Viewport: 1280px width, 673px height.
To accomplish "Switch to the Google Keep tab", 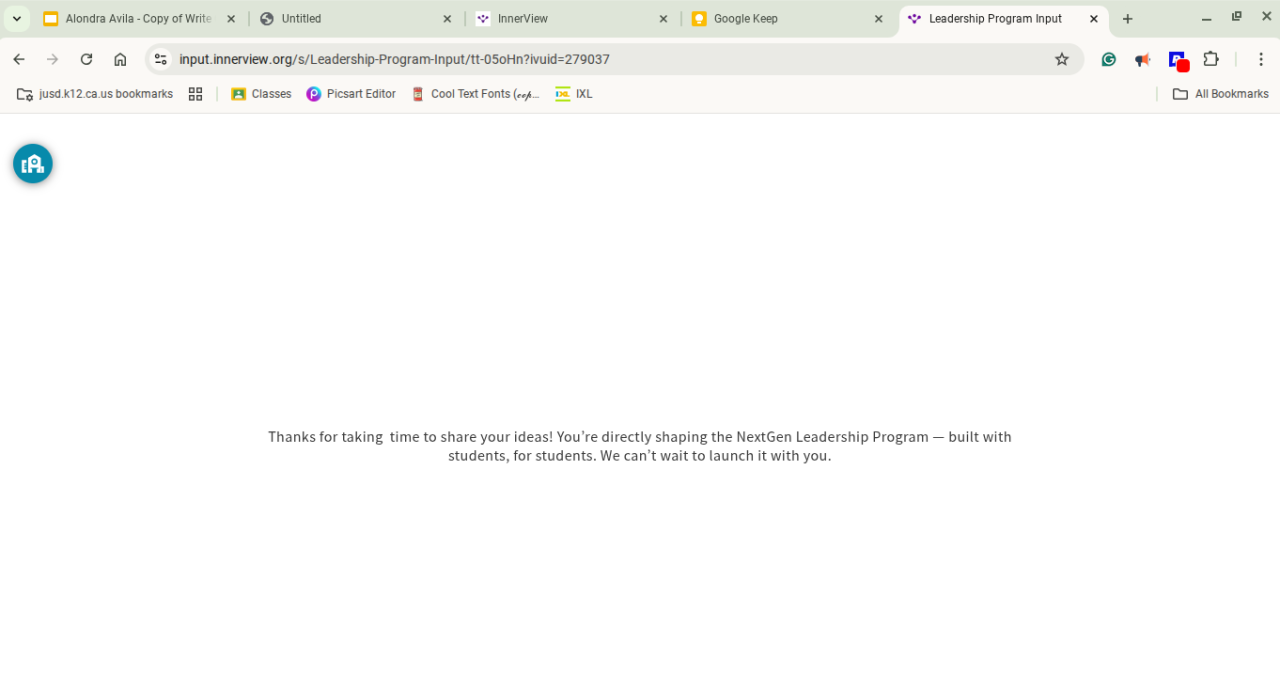I will pos(787,19).
